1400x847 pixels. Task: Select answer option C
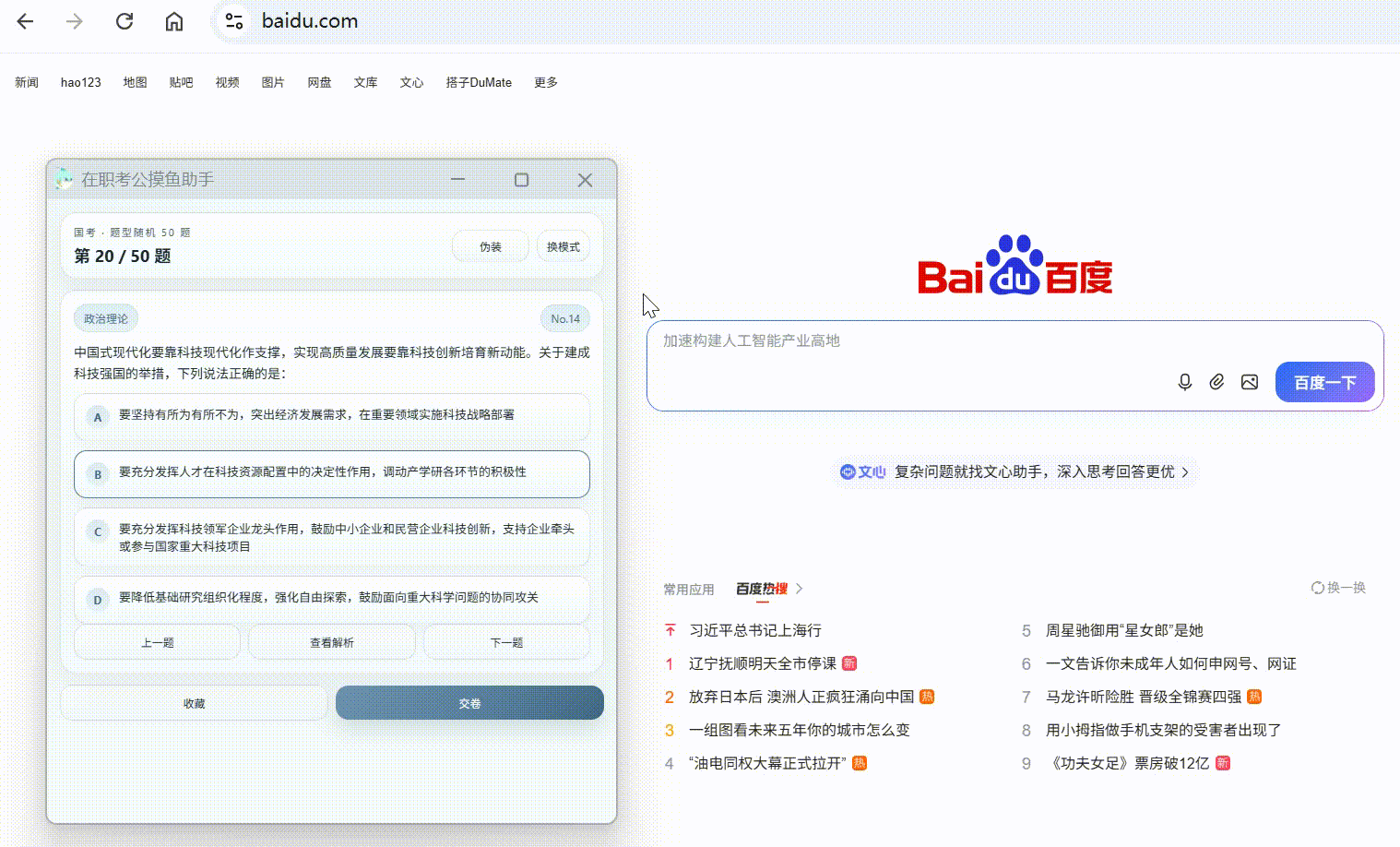[x=332, y=538]
